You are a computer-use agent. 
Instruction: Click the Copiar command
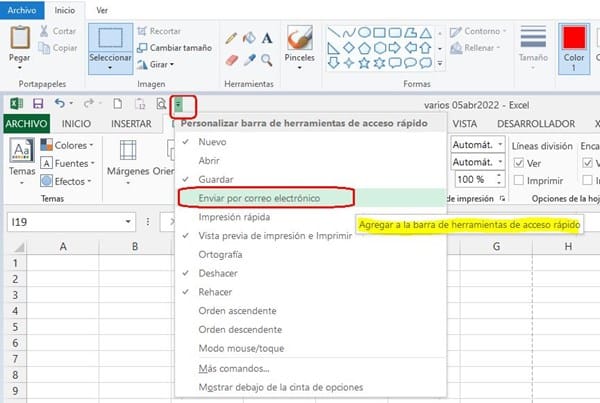pos(58,48)
